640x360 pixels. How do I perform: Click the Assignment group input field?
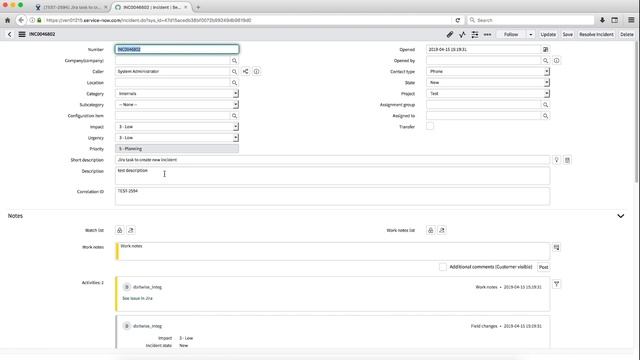point(484,105)
